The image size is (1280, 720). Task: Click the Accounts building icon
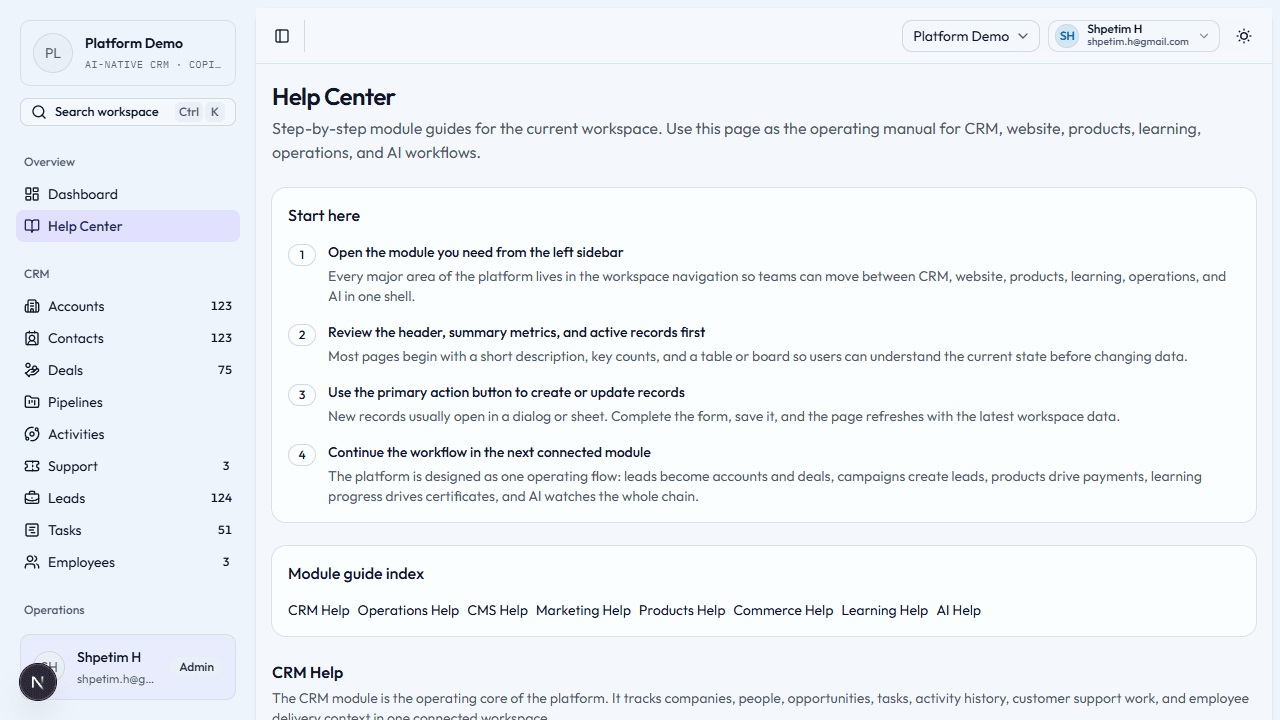[x=32, y=306]
